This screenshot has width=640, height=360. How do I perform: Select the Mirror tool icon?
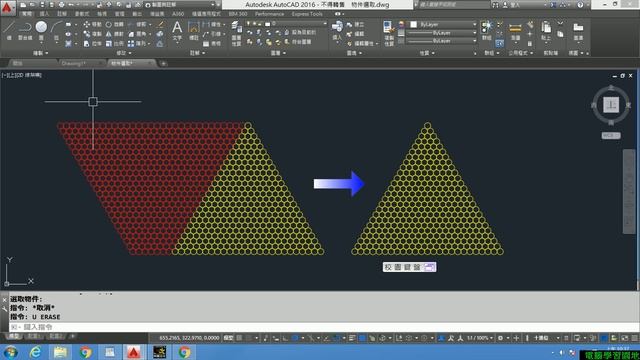pyautogui.click(x=109, y=34)
